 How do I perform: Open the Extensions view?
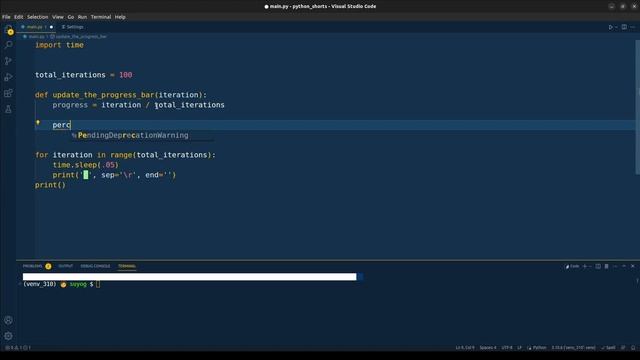(8, 93)
